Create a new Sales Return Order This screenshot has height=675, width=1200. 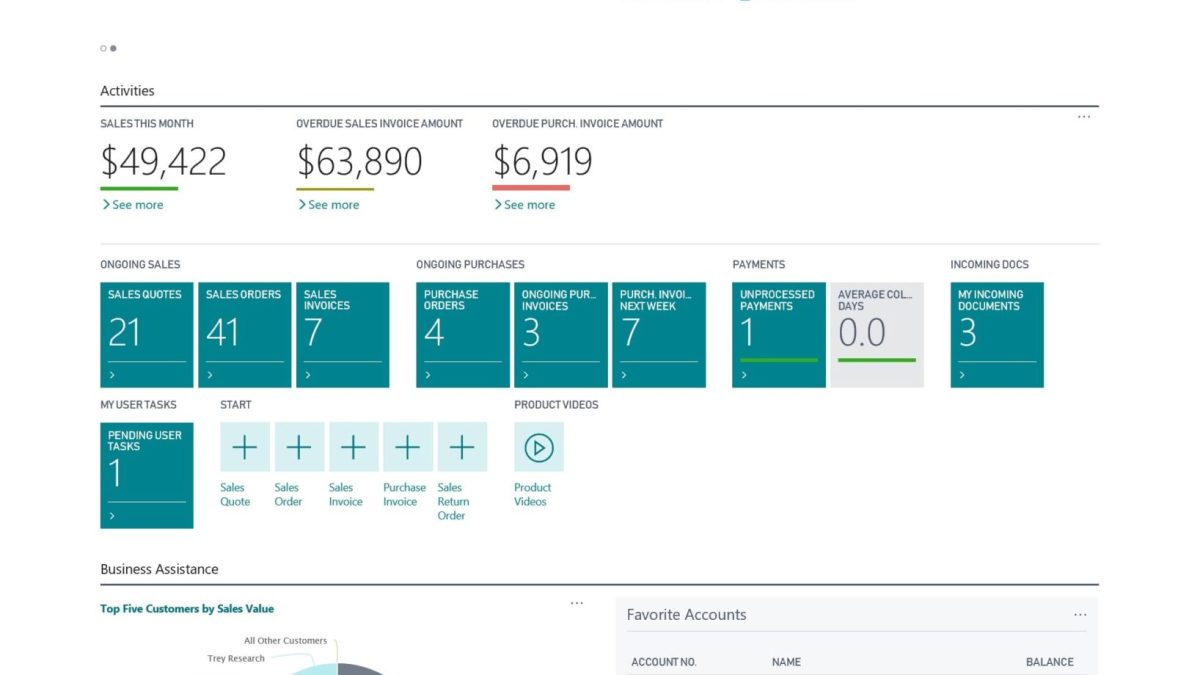tap(461, 447)
